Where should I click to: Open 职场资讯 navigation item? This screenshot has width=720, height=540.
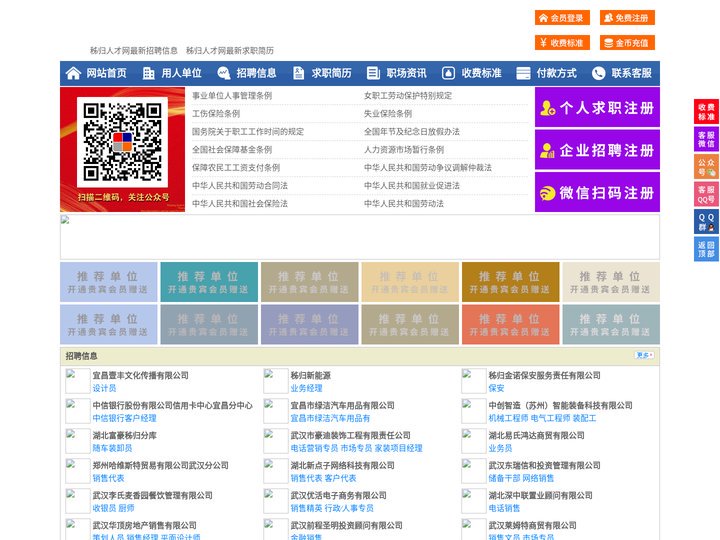pyautogui.click(x=406, y=73)
